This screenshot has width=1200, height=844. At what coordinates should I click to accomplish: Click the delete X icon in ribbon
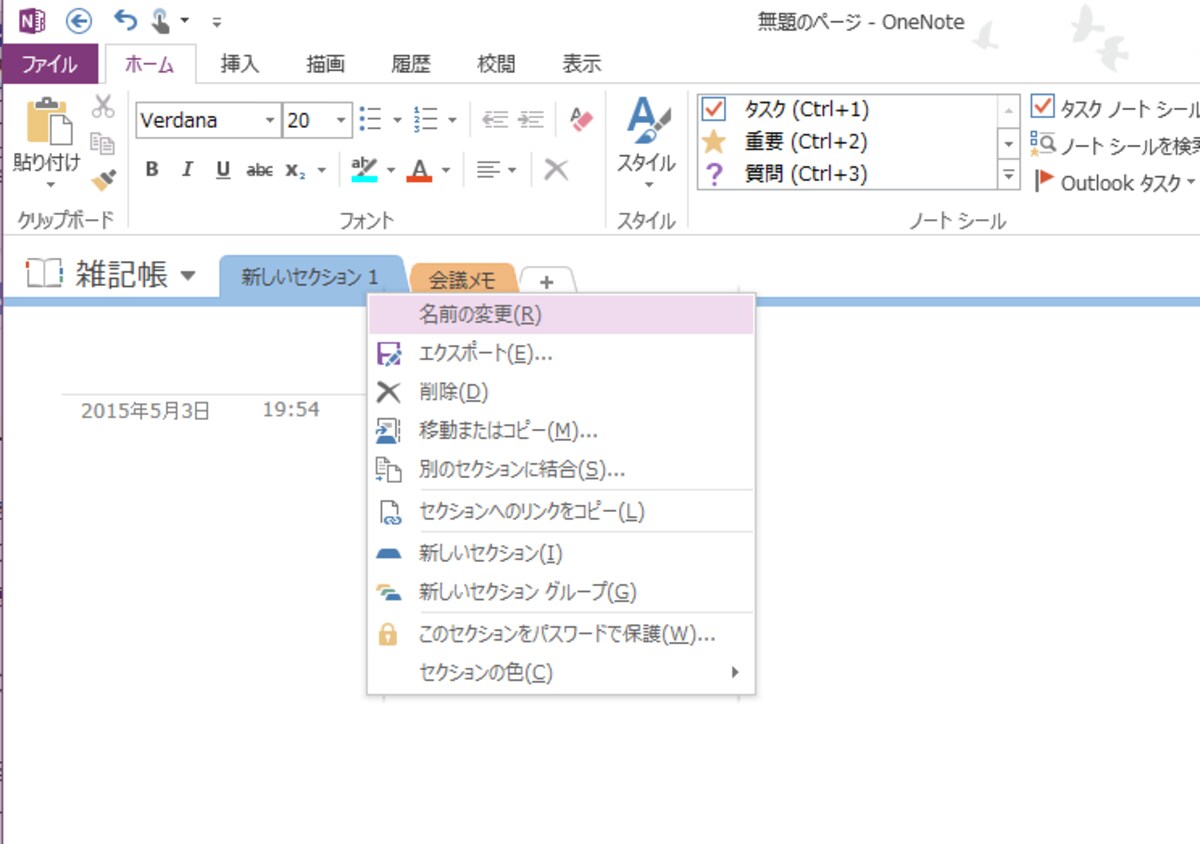point(556,170)
